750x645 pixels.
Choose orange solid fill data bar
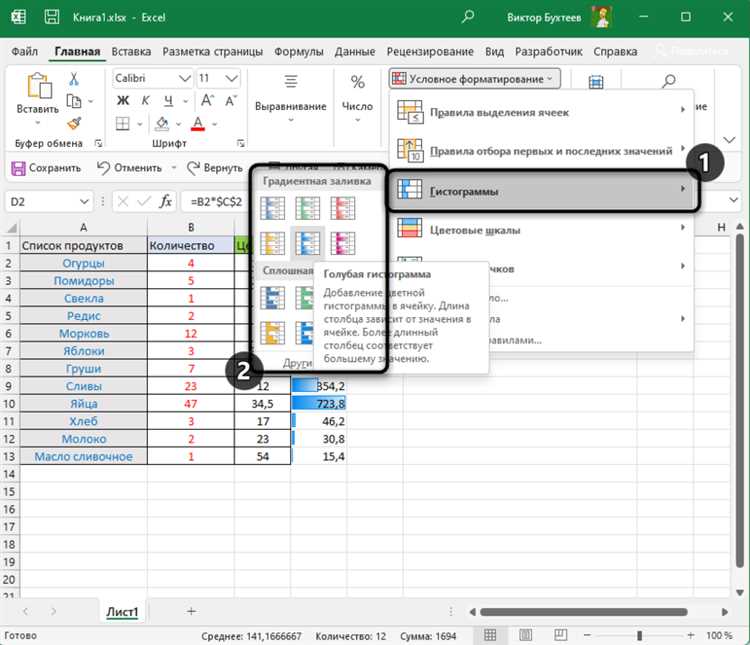[x=272, y=333]
